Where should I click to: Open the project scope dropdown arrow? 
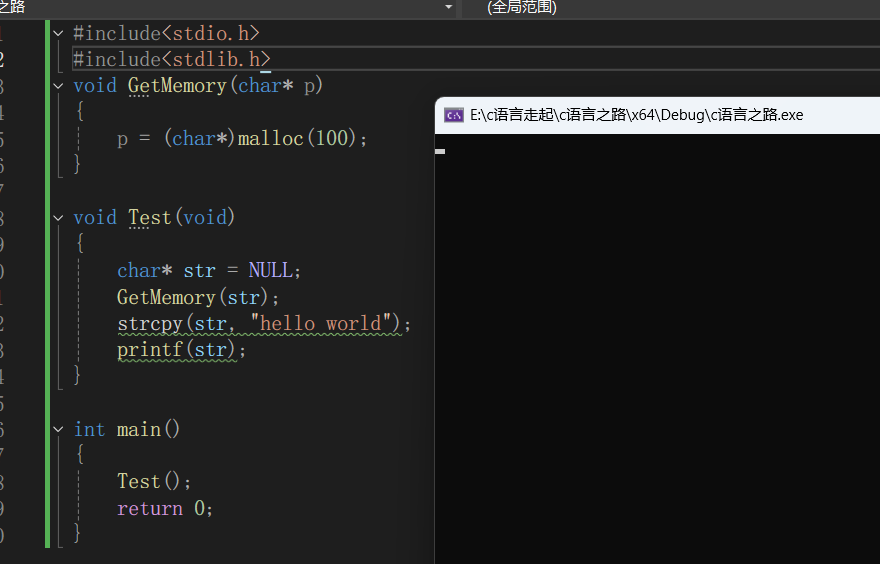coord(448,7)
